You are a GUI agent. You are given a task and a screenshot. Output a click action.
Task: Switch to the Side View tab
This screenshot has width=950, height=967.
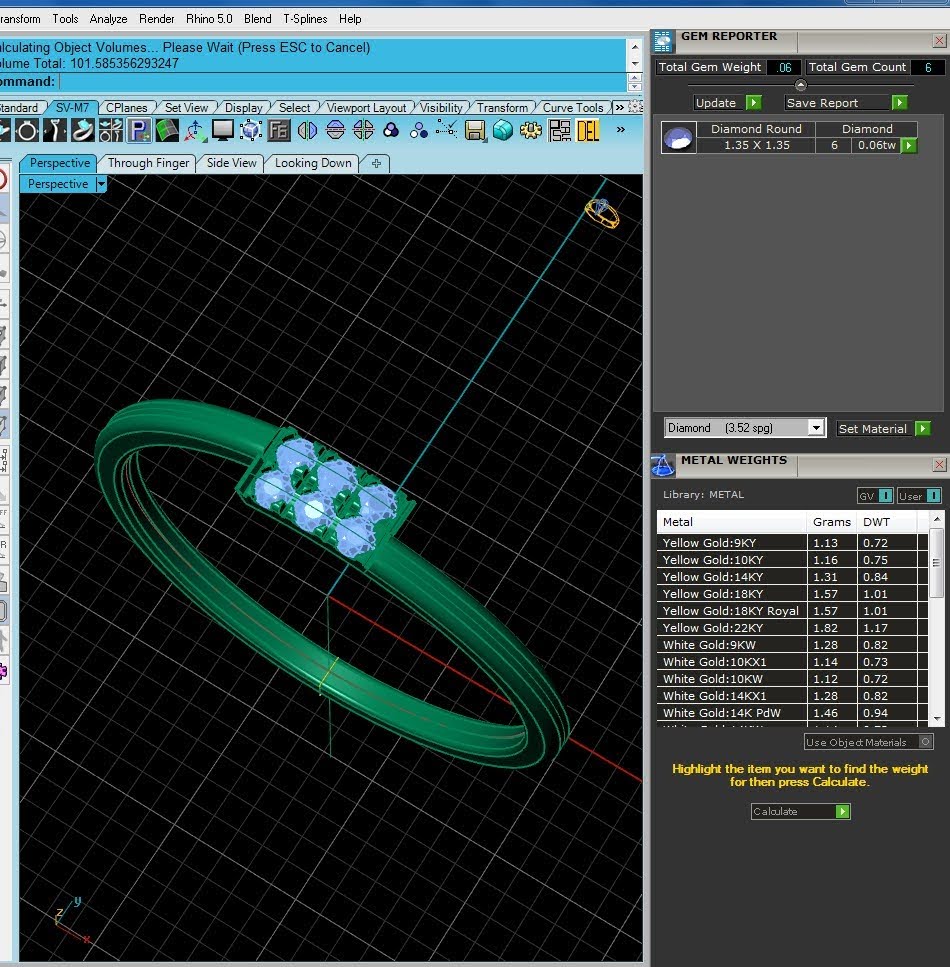(231, 163)
